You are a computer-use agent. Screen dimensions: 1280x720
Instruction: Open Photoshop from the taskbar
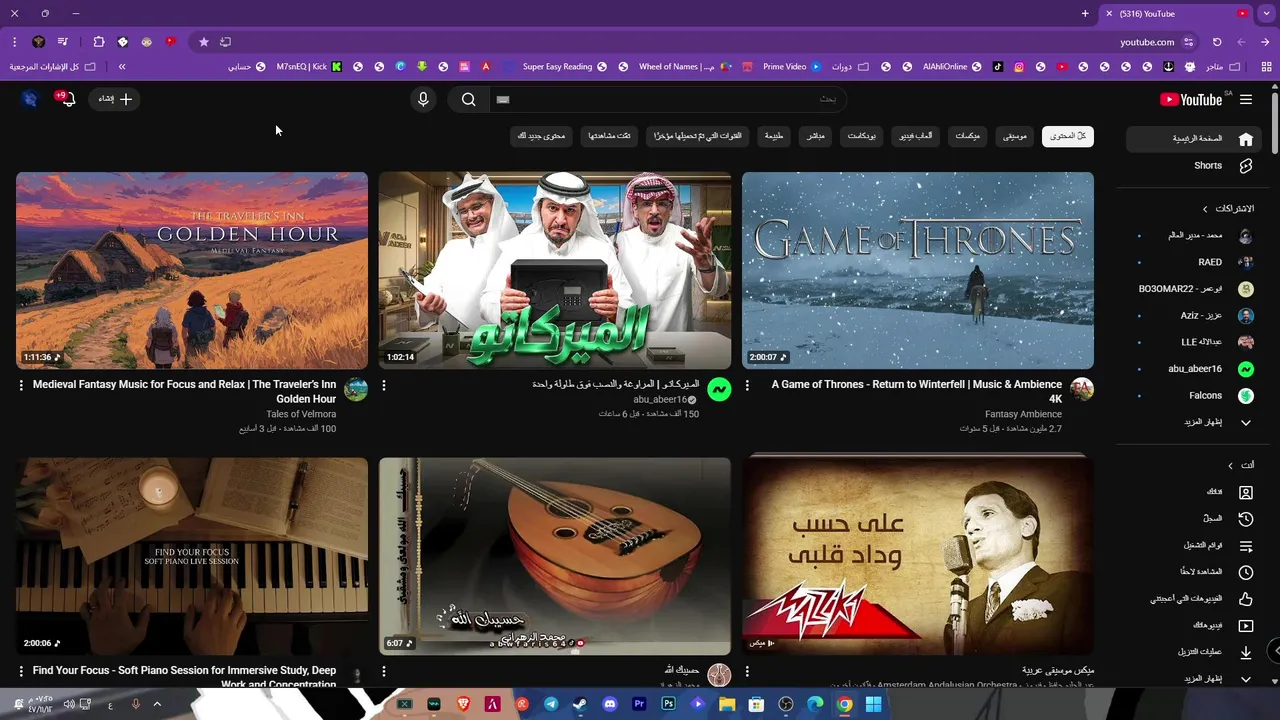pyautogui.click(x=669, y=704)
